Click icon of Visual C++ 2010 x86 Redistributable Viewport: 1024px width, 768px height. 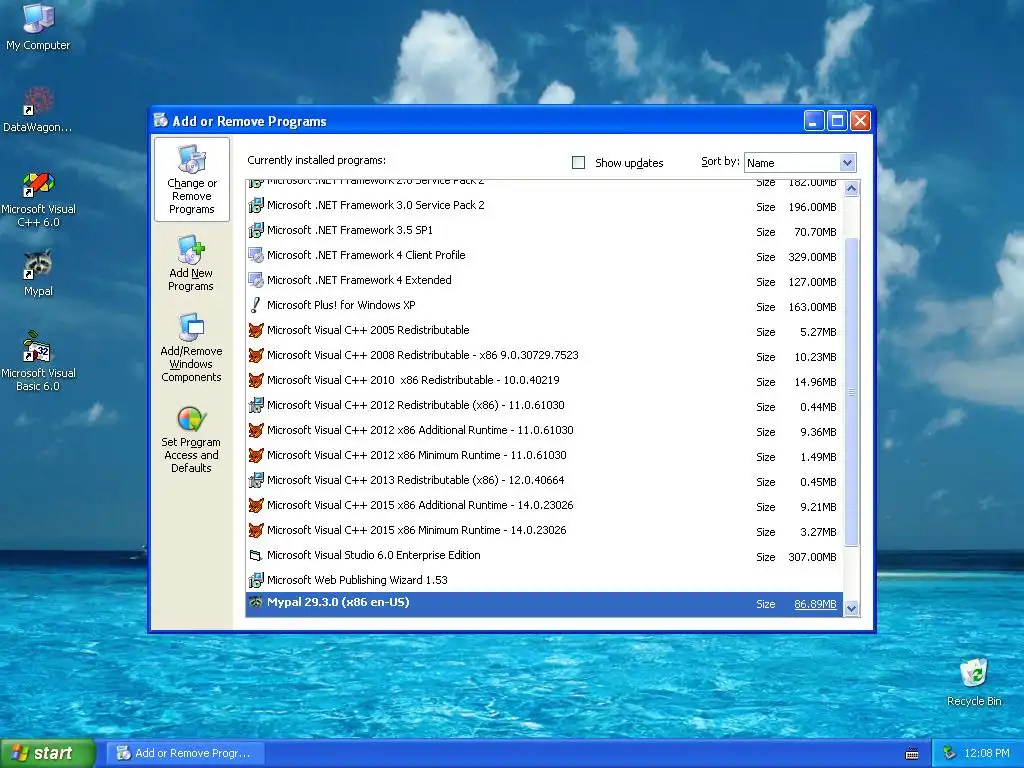[256, 380]
